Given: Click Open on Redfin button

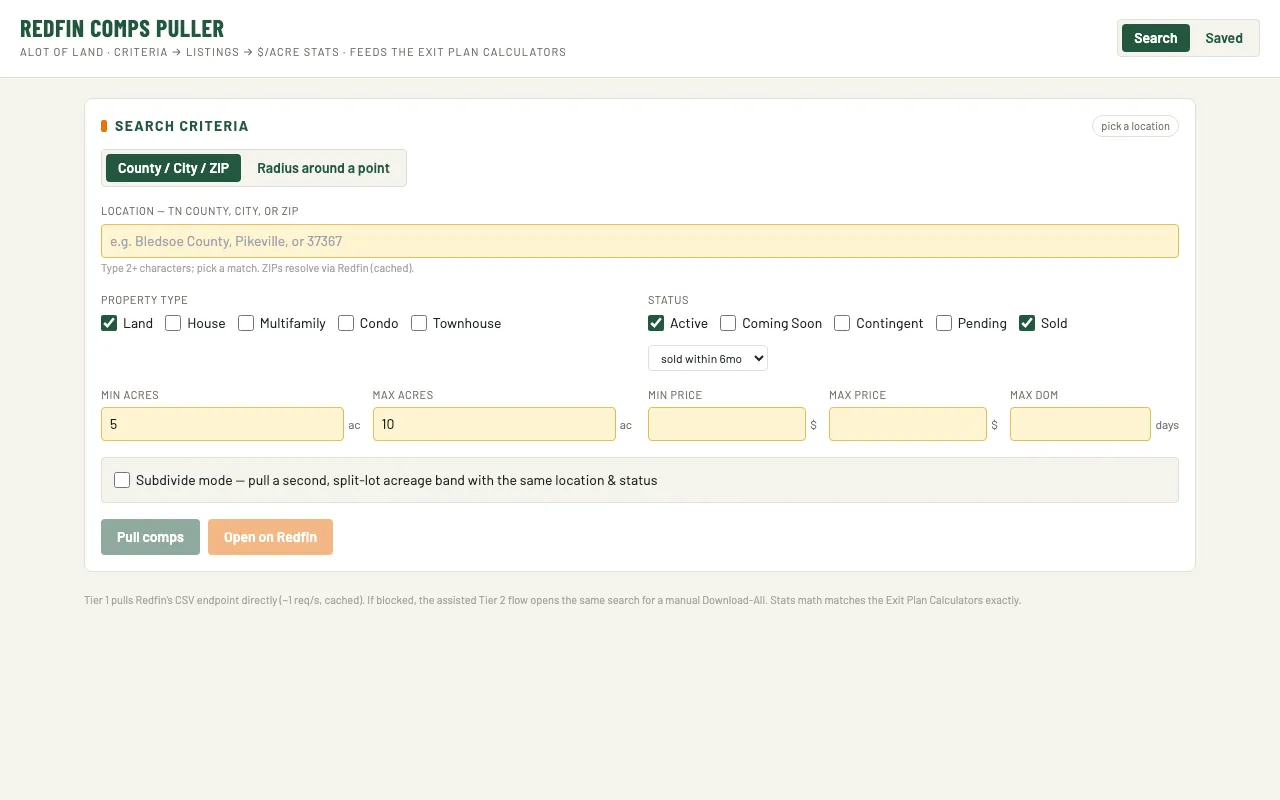Looking at the screenshot, I should (270, 537).
